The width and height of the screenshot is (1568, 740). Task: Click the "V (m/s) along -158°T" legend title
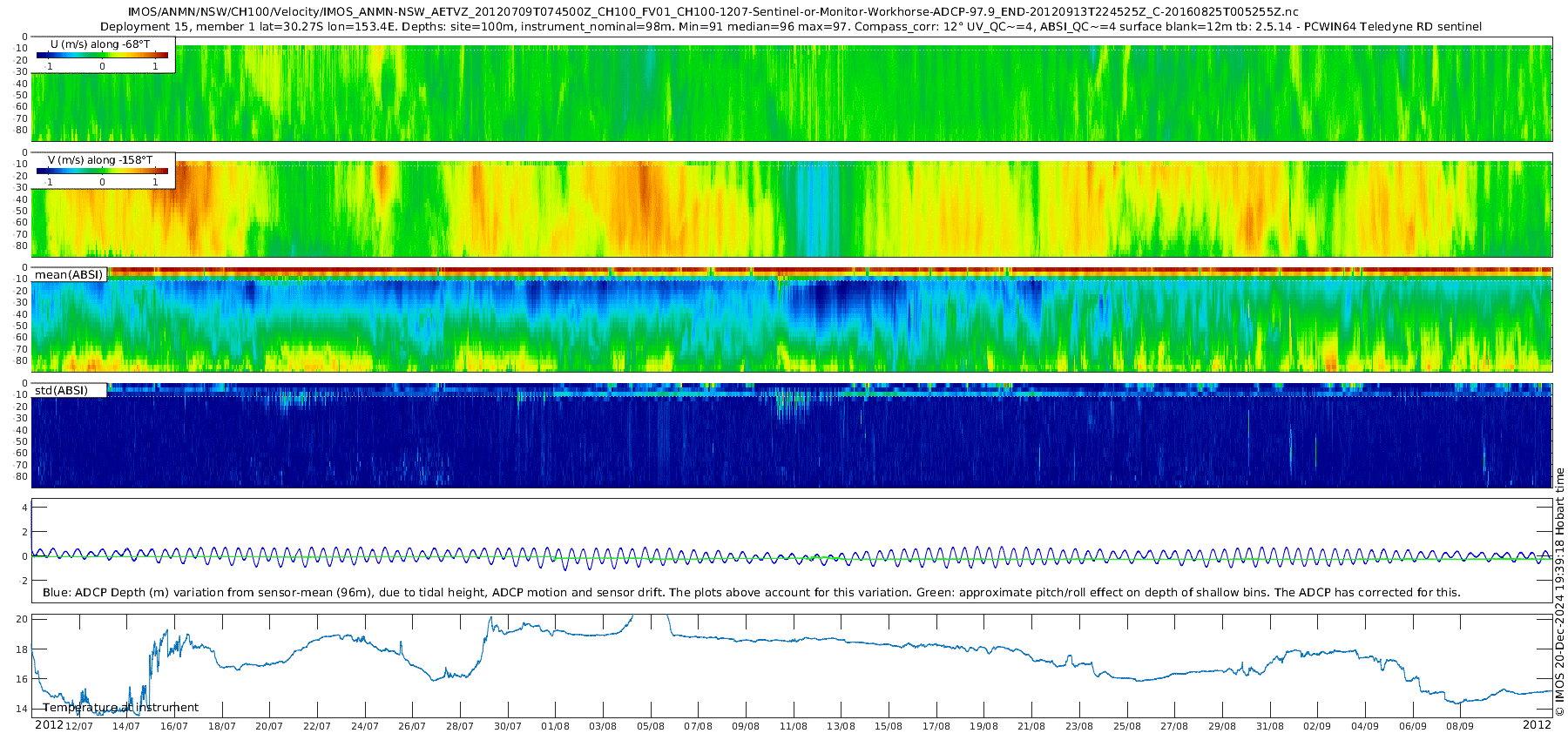(99, 160)
